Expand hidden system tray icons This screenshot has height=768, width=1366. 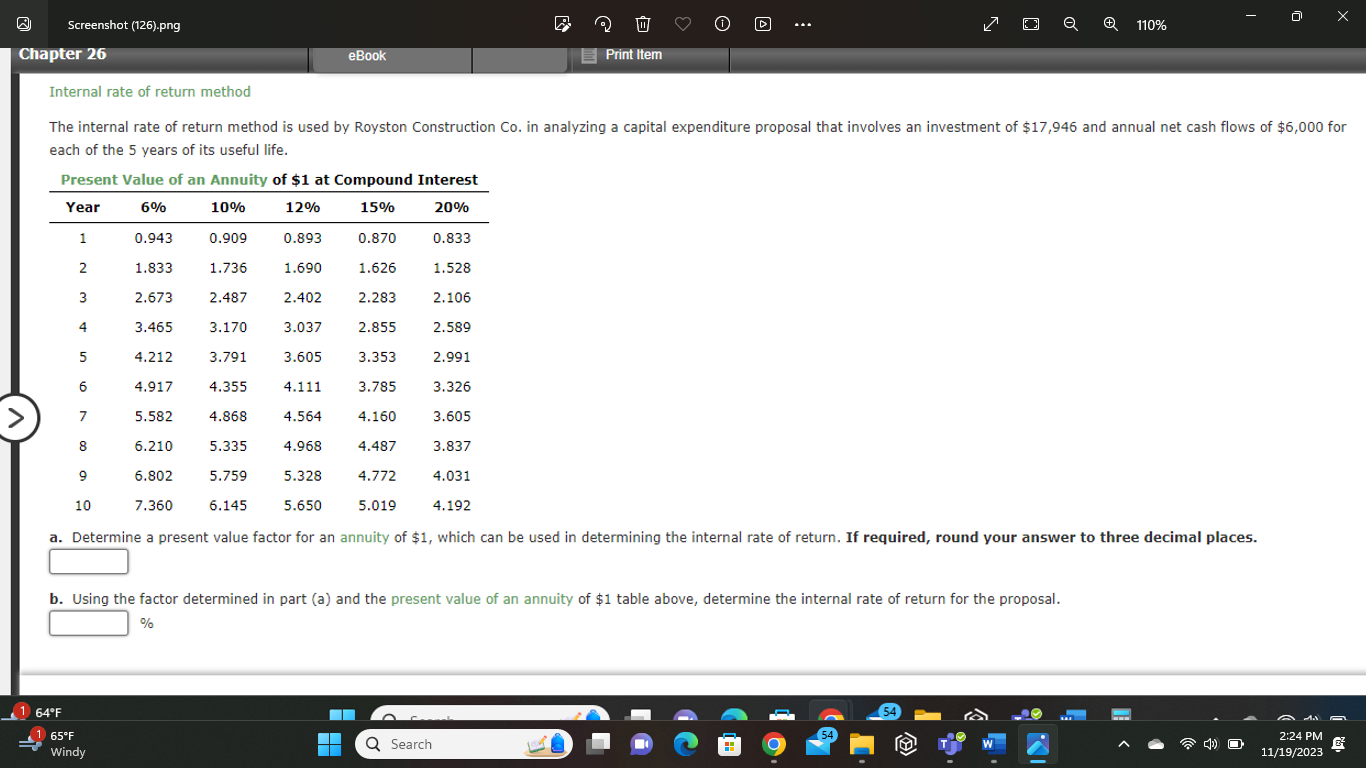click(1123, 744)
